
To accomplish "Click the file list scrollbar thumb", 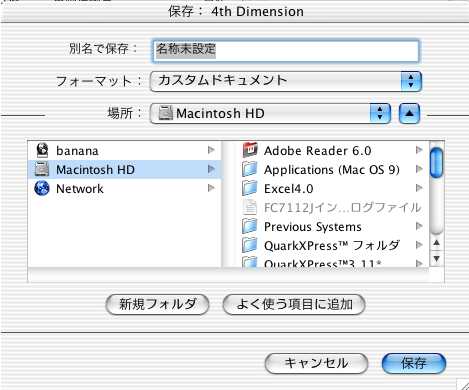I will [x=436, y=163].
